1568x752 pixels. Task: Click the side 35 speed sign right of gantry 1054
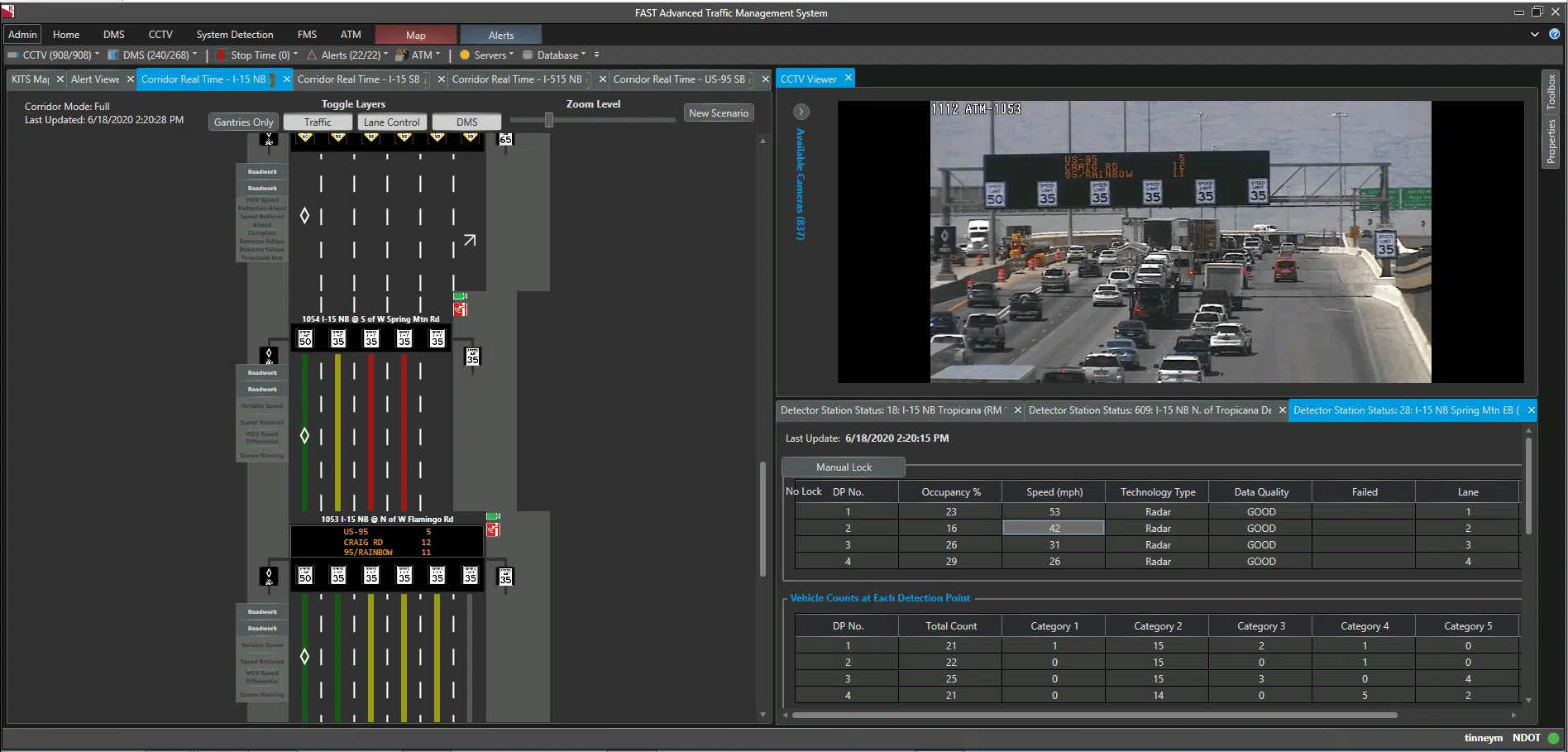pos(472,357)
